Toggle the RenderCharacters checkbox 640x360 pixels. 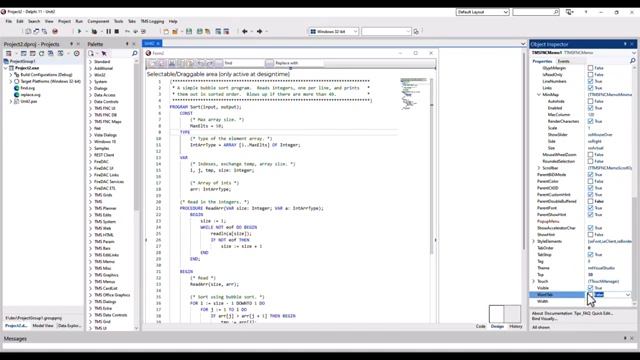[x=590, y=121]
